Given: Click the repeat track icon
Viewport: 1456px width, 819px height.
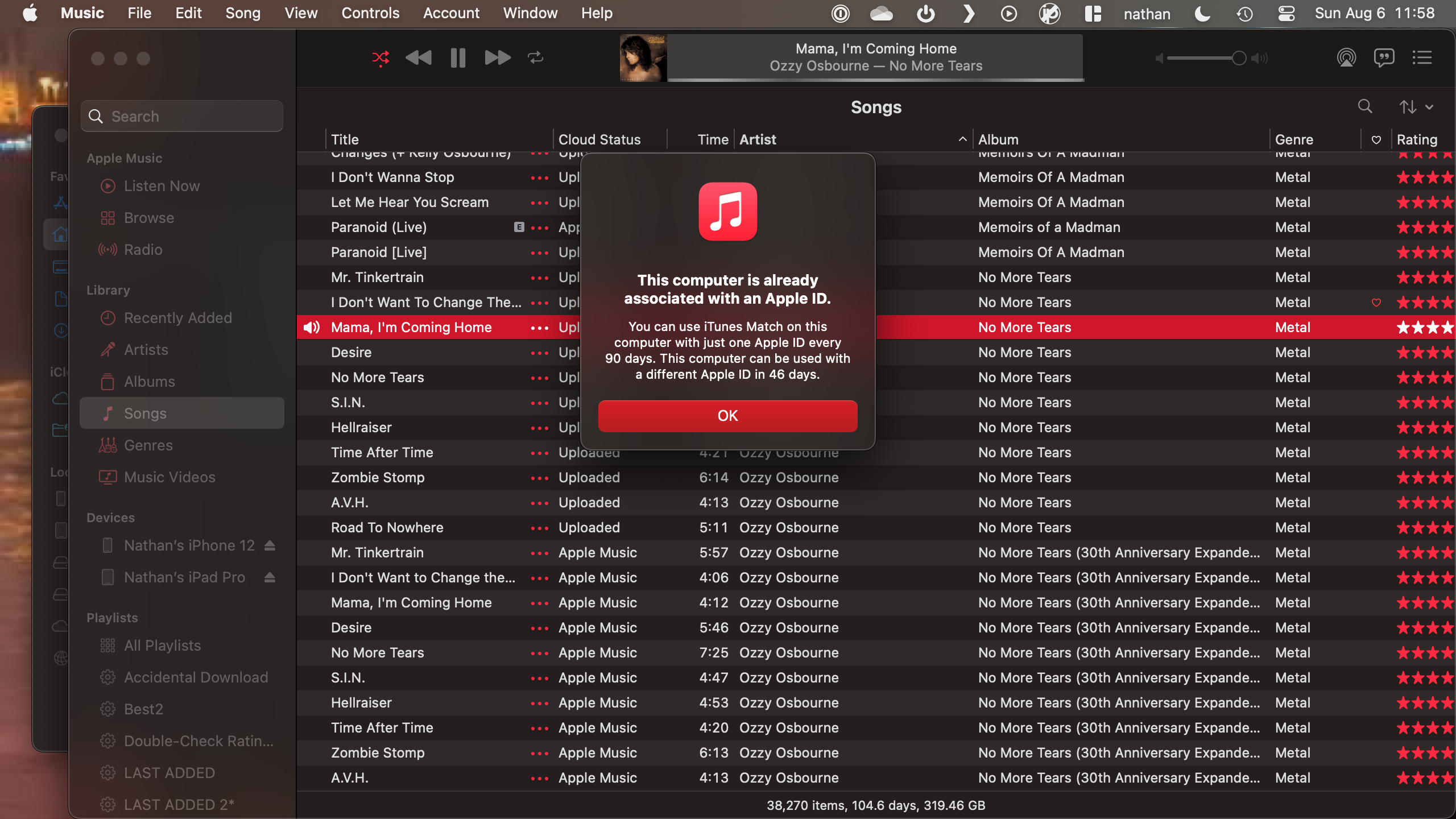Looking at the screenshot, I should tap(536, 57).
